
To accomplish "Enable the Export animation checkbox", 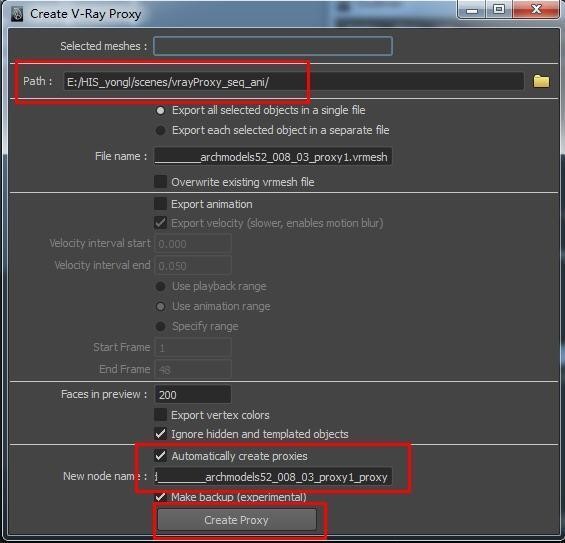I will [x=160, y=204].
